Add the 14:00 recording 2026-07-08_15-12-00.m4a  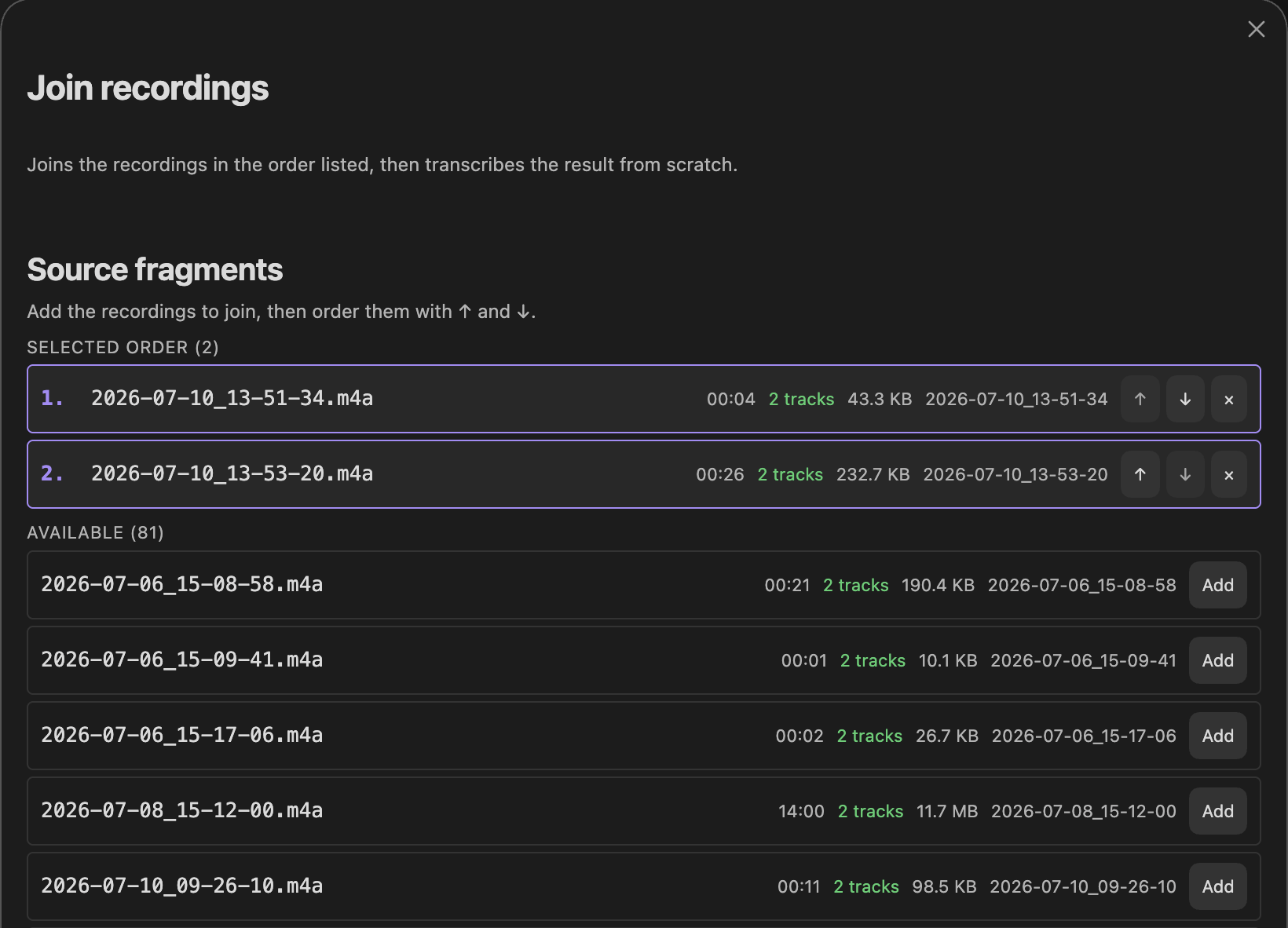click(x=1218, y=811)
